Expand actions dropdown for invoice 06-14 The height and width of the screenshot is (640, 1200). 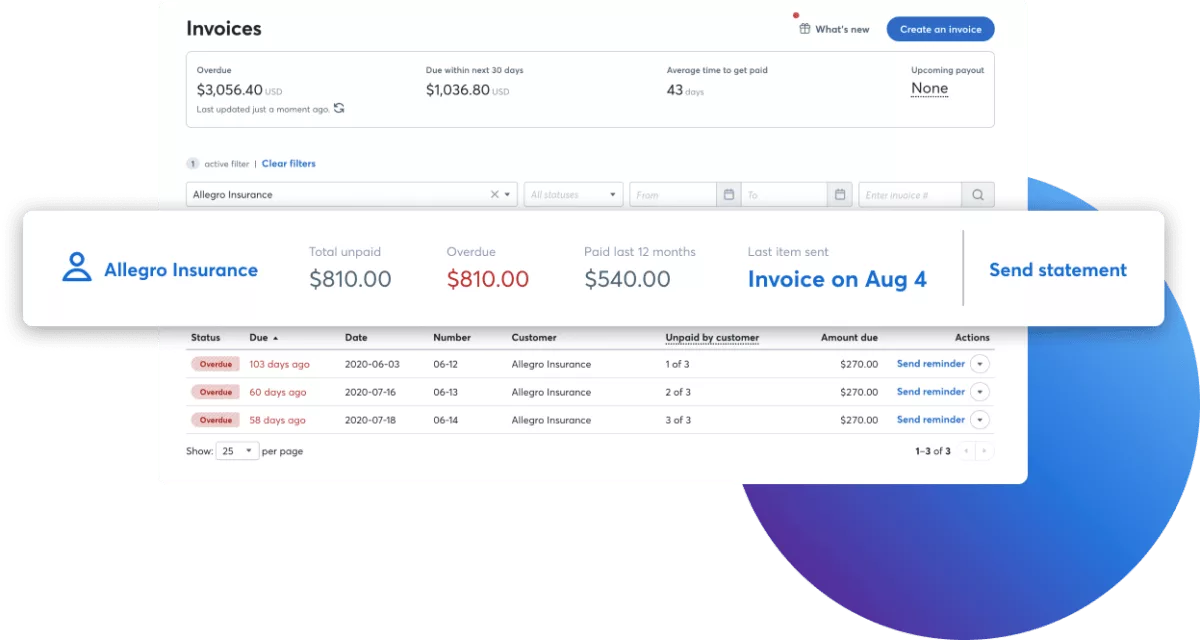coord(980,420)
